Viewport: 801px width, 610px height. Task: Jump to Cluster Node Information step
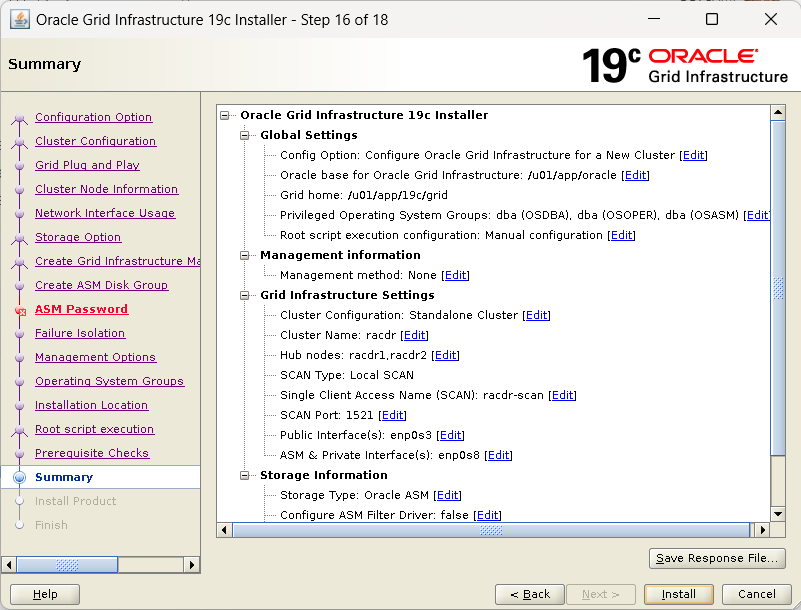[106, 189]
